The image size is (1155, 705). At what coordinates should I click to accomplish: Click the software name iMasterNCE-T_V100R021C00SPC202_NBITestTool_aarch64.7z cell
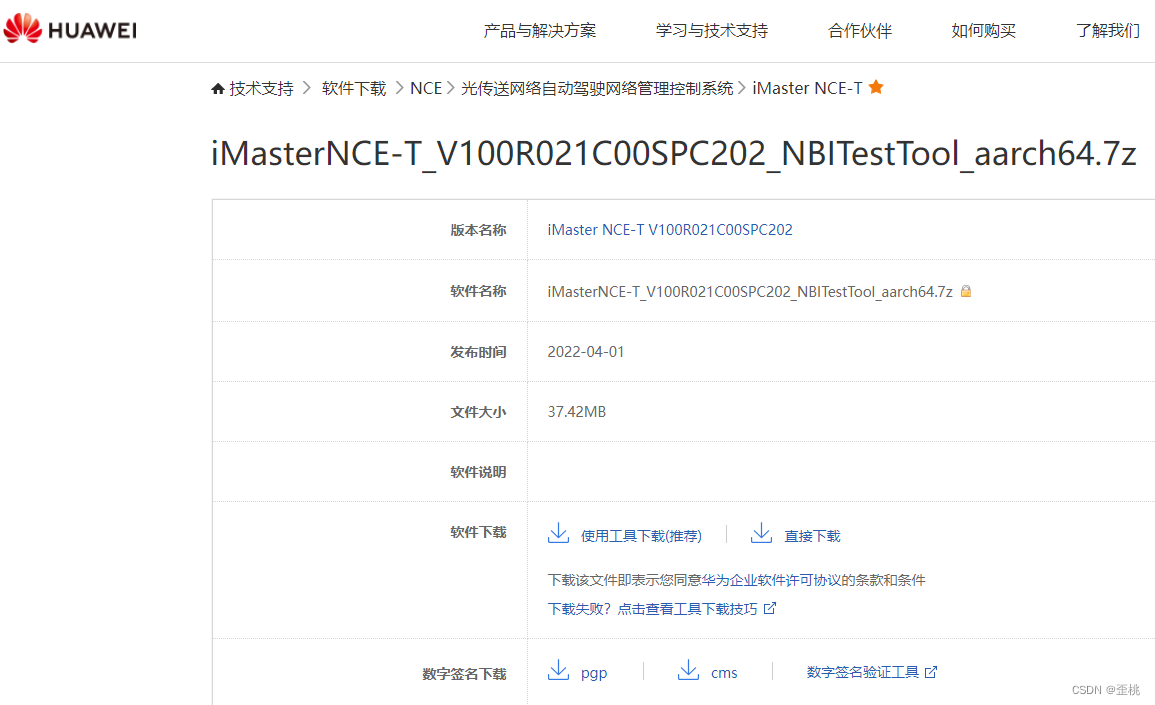[750, 292]
